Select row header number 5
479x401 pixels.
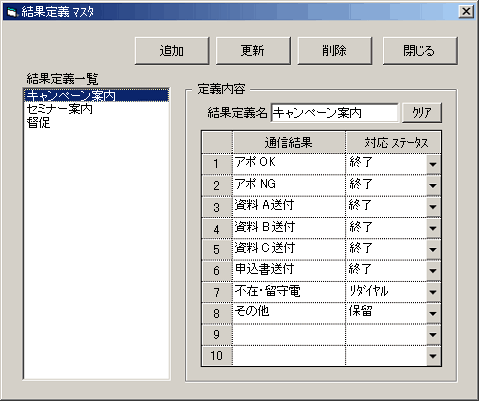pyautogui.click(x=217, y=249)
